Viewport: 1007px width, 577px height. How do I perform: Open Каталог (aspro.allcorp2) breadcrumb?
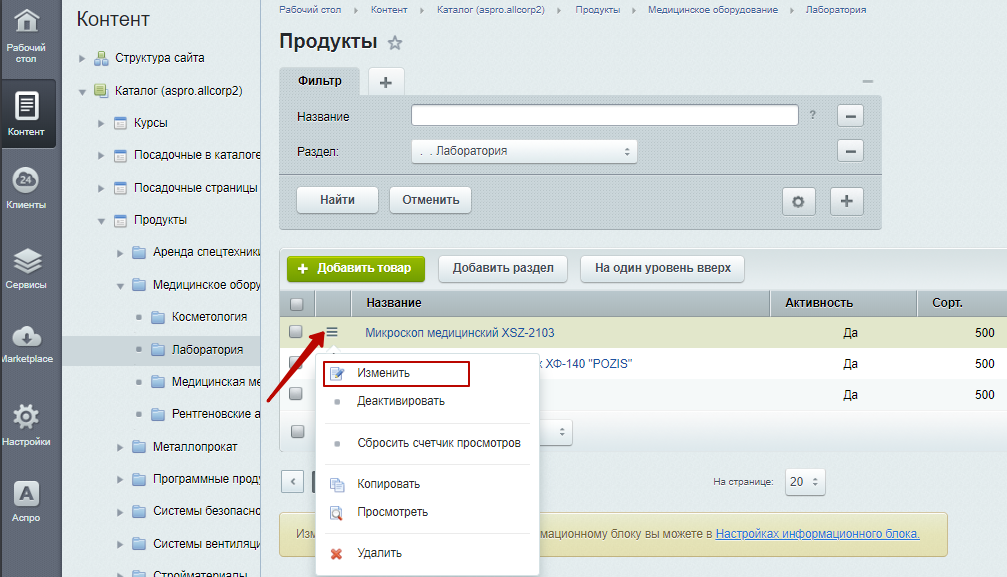[490, 10]
